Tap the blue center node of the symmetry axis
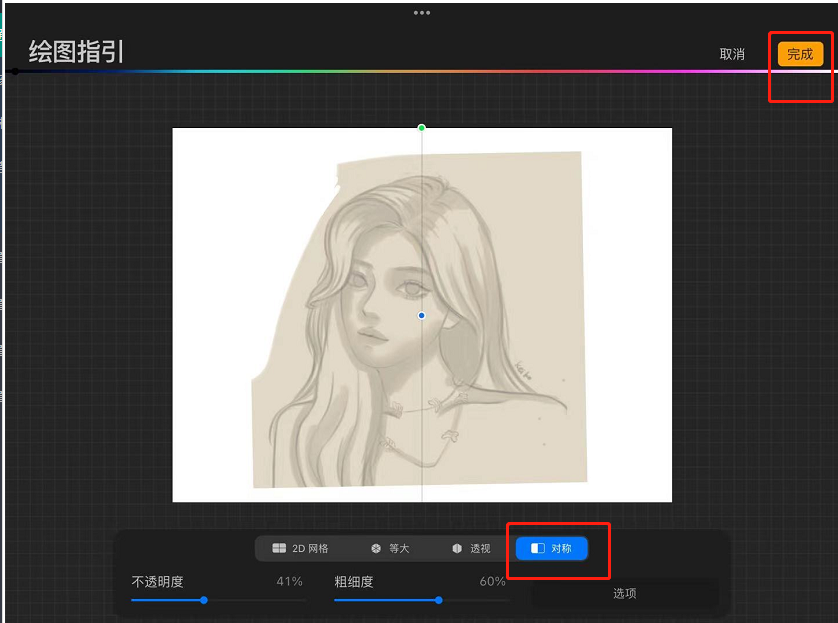 pos(421,315)
